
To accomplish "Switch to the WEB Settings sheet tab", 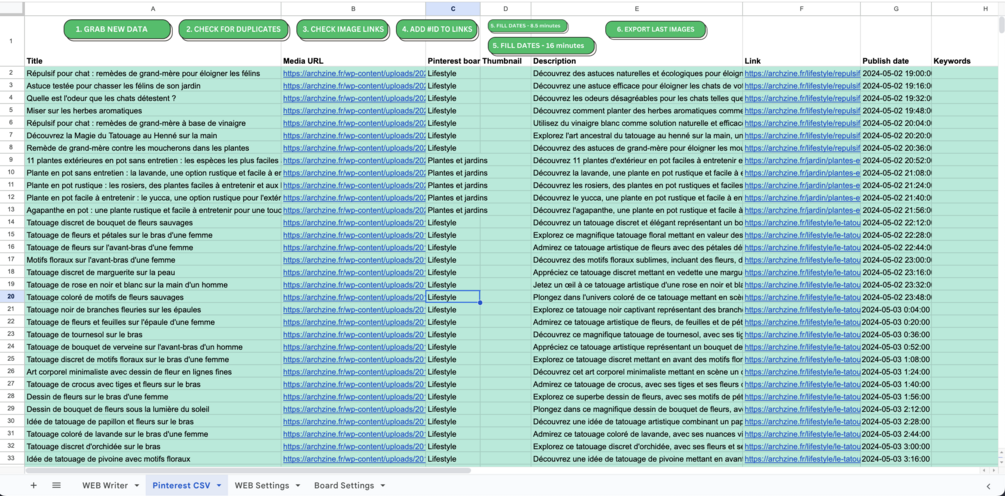I will 262,486.
